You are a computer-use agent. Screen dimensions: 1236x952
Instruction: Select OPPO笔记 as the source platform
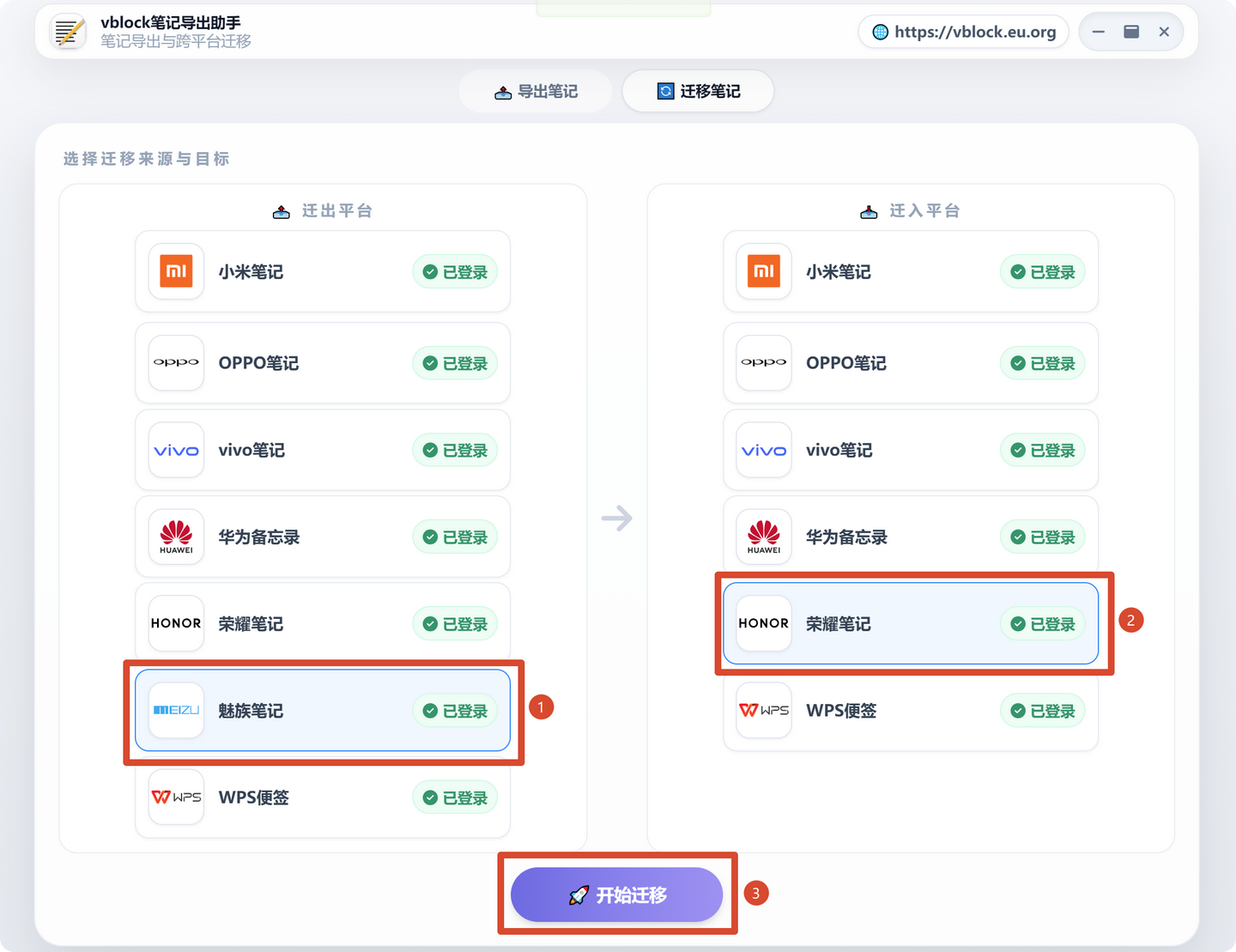coord(323,363)
